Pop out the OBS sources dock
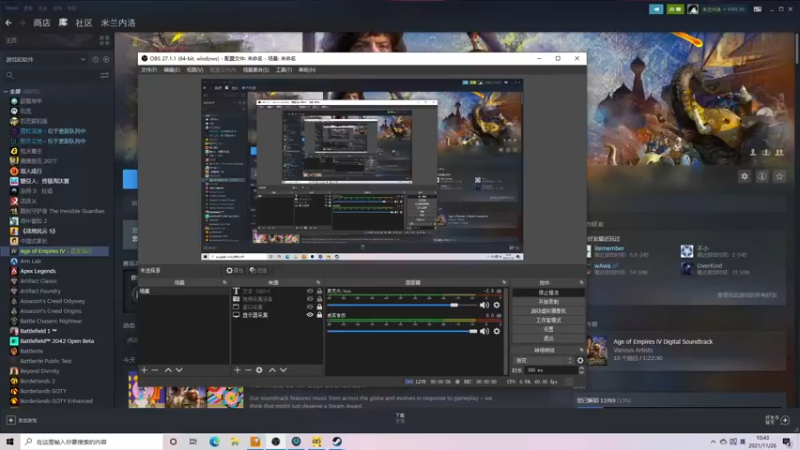This screenshot has width=800, height=450. [318, 282]
